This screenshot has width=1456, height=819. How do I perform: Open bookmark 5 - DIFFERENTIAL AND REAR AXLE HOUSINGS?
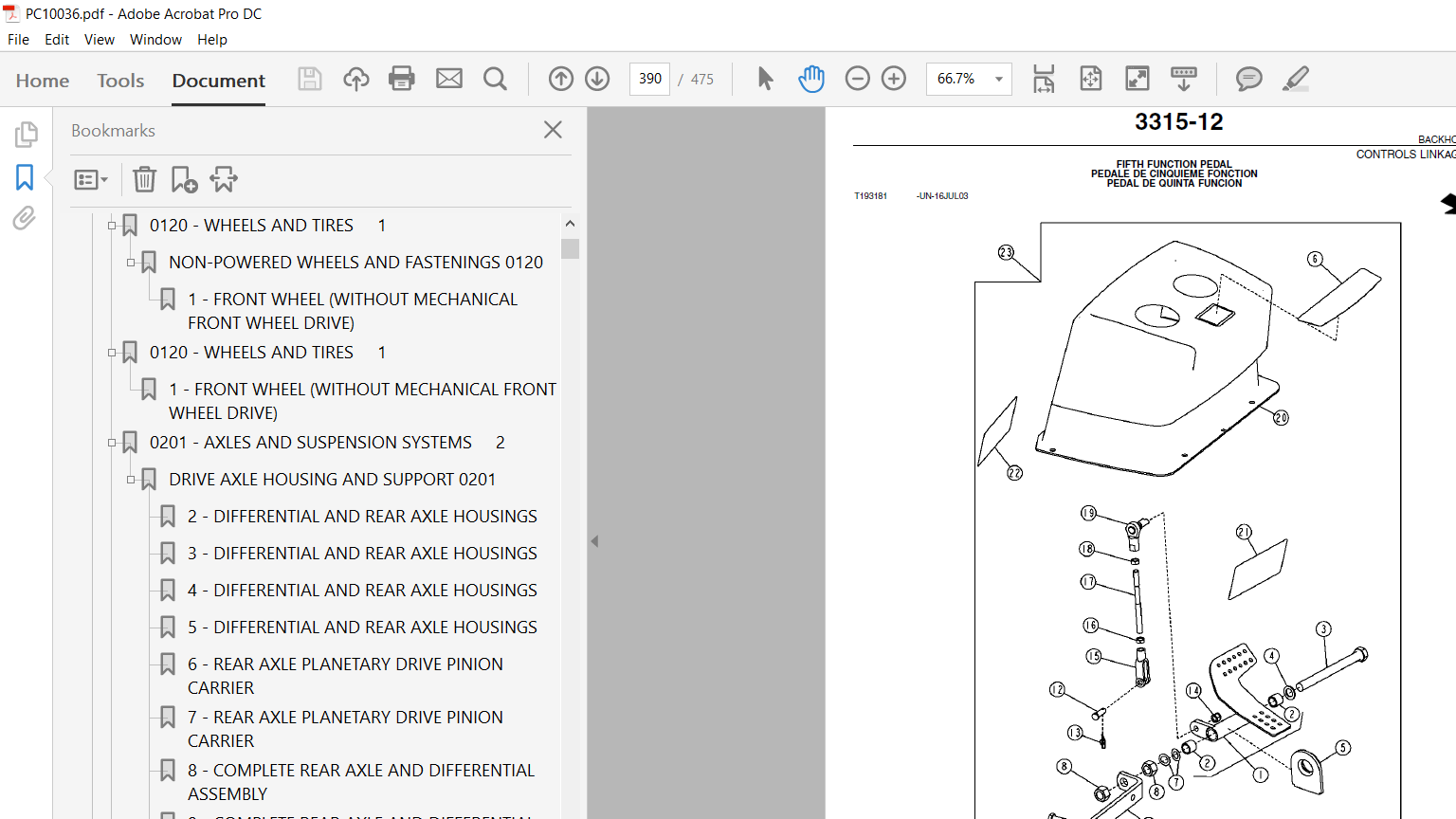(x=362, y=628)
